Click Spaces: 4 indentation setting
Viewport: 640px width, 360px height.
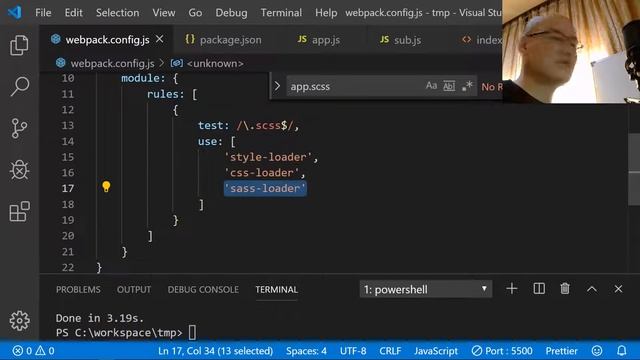[306, 351]
